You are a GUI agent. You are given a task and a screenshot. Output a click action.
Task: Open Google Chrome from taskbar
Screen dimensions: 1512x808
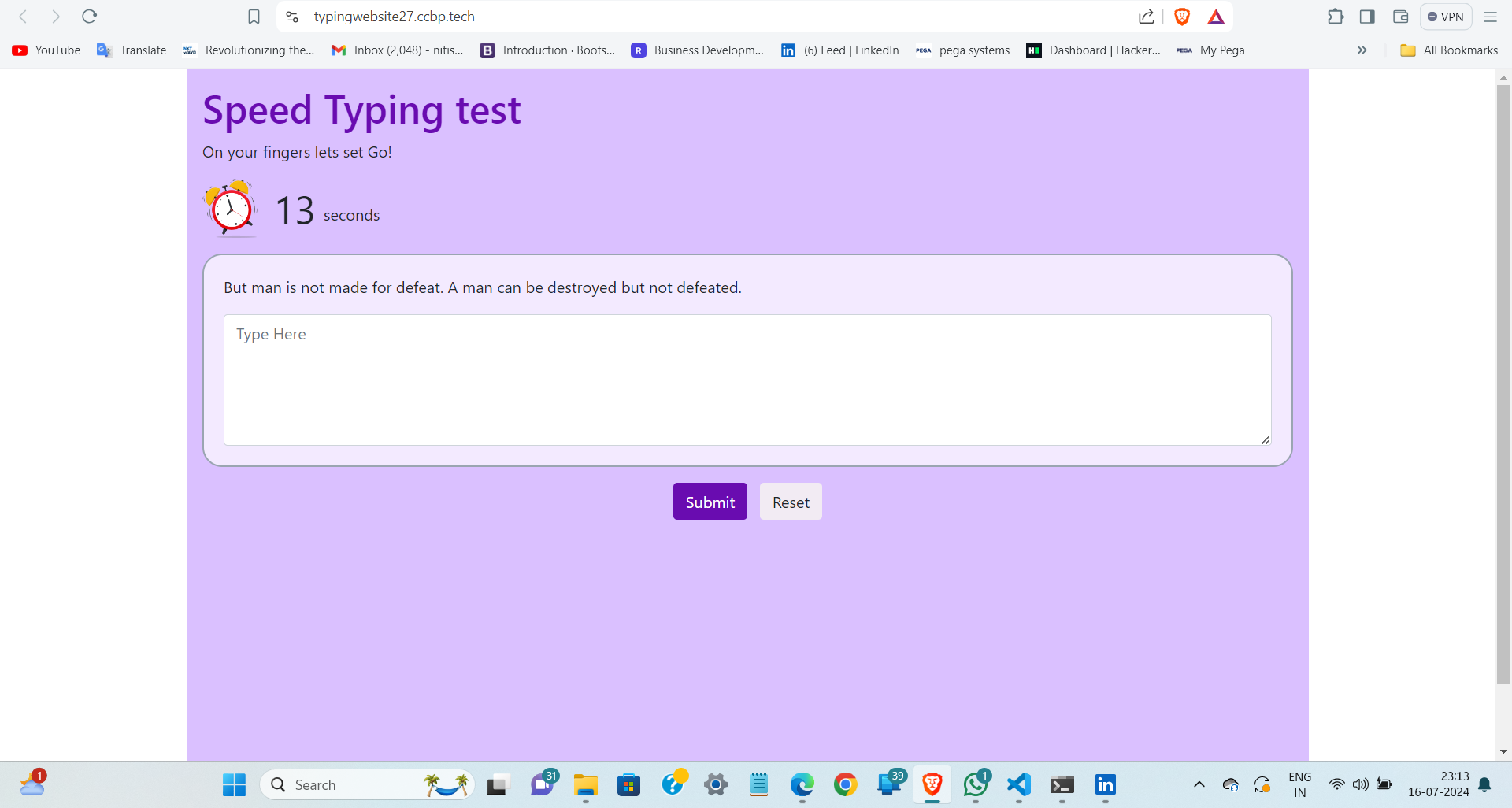point(845,784)
